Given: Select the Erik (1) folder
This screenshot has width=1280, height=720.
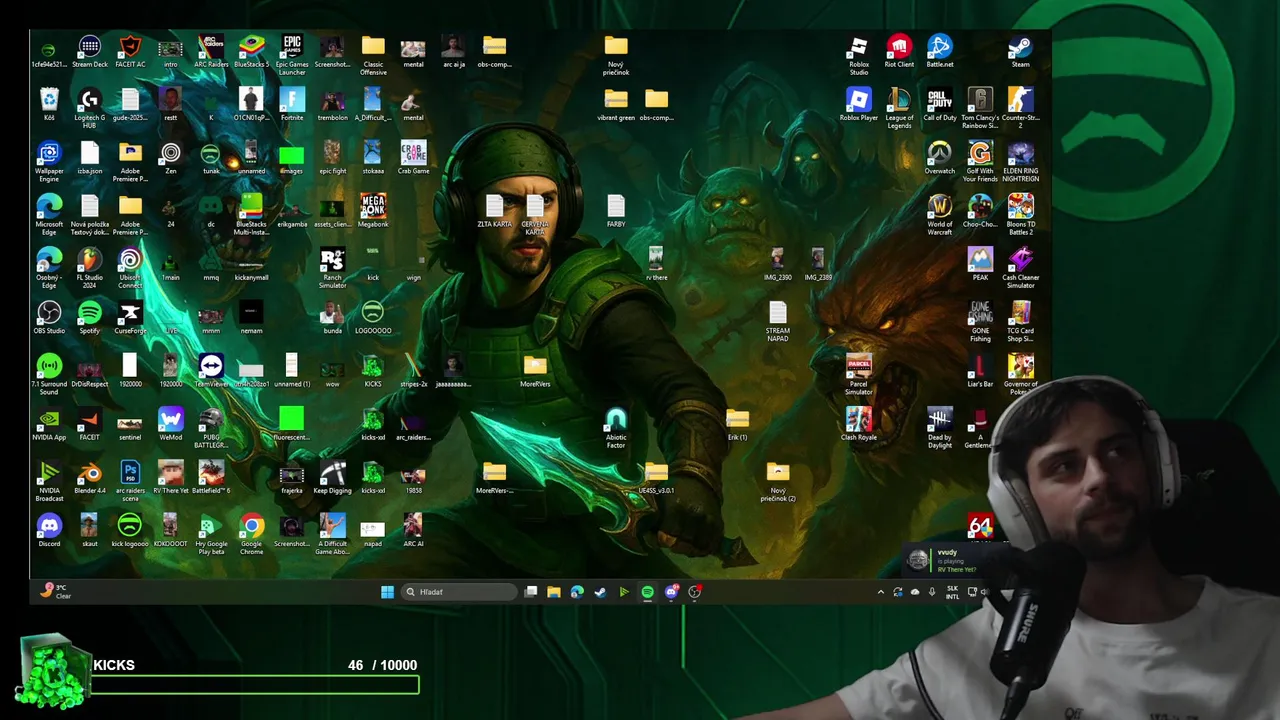Looking at the screenshot, I should click(737, 425).
